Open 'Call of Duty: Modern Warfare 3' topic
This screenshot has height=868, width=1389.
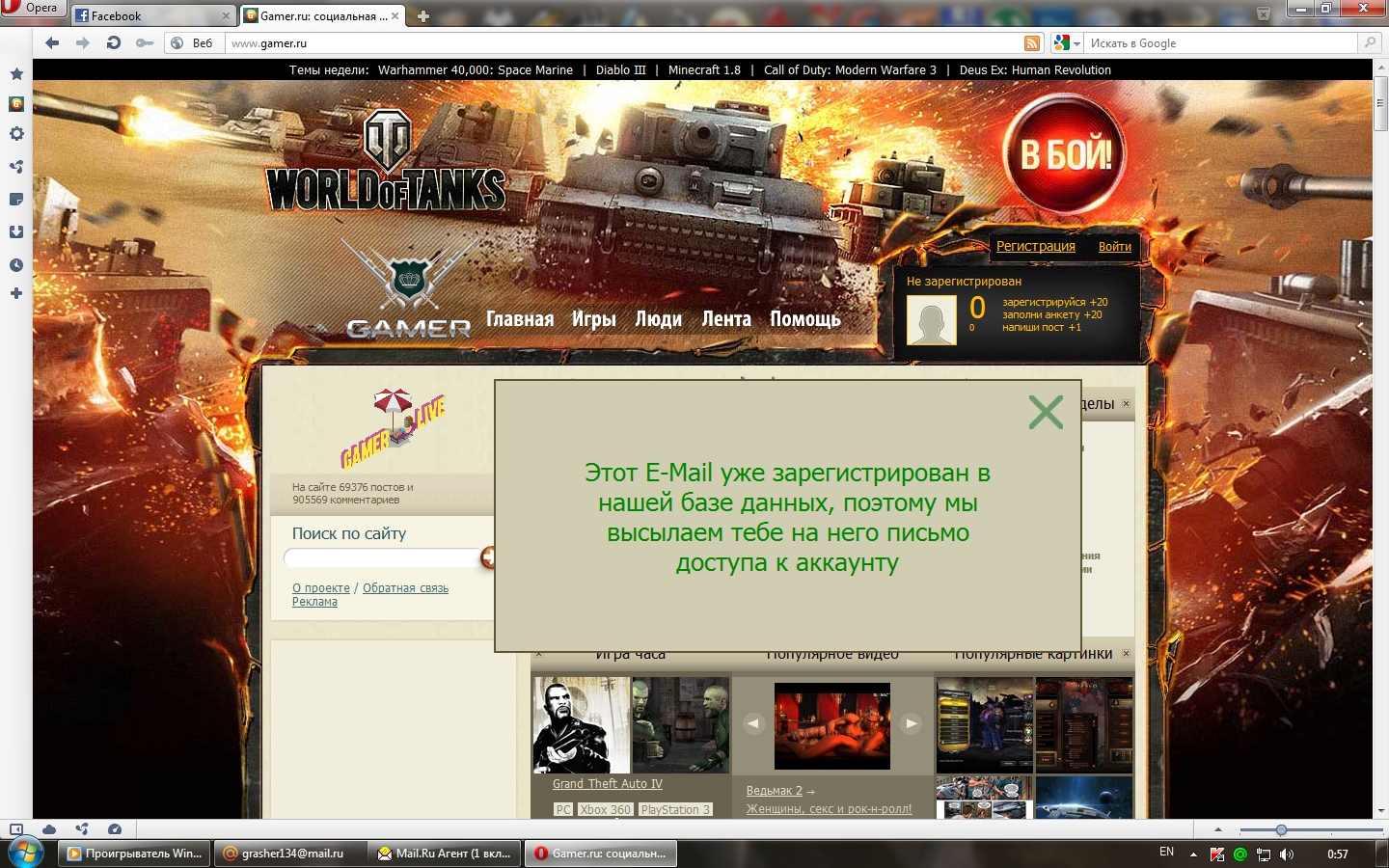click(x=850, y=70)
